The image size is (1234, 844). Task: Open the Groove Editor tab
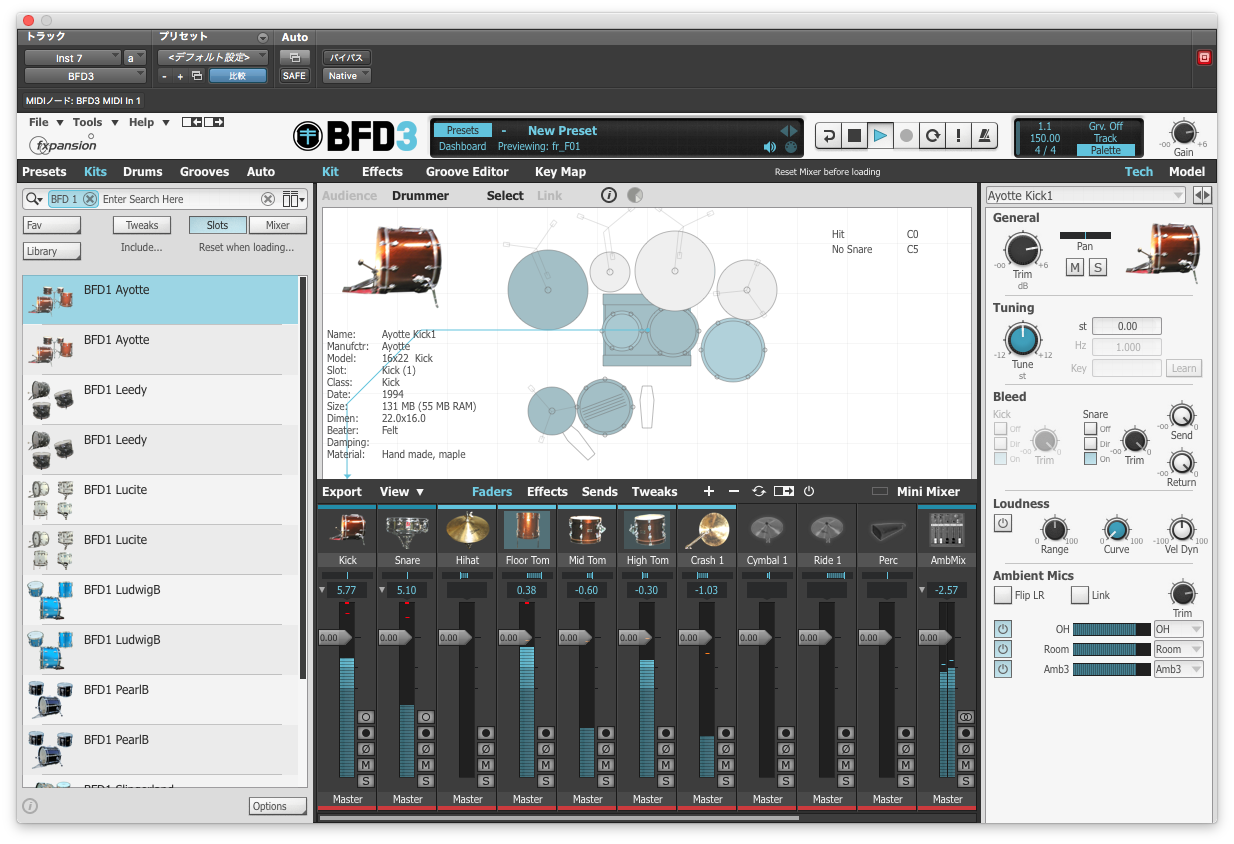coord(467,172)
